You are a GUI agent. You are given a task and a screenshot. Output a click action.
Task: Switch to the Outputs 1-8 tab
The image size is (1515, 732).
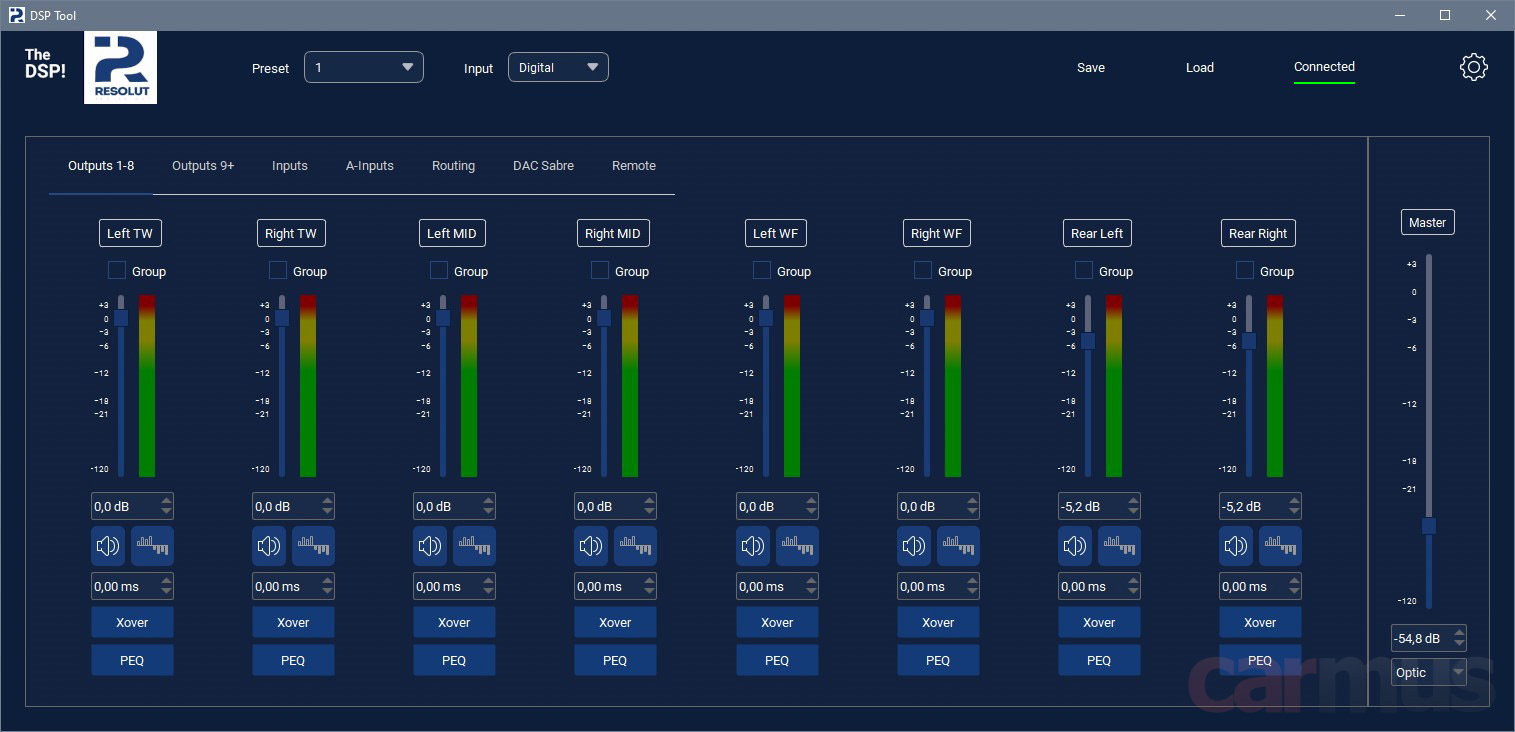101,166
